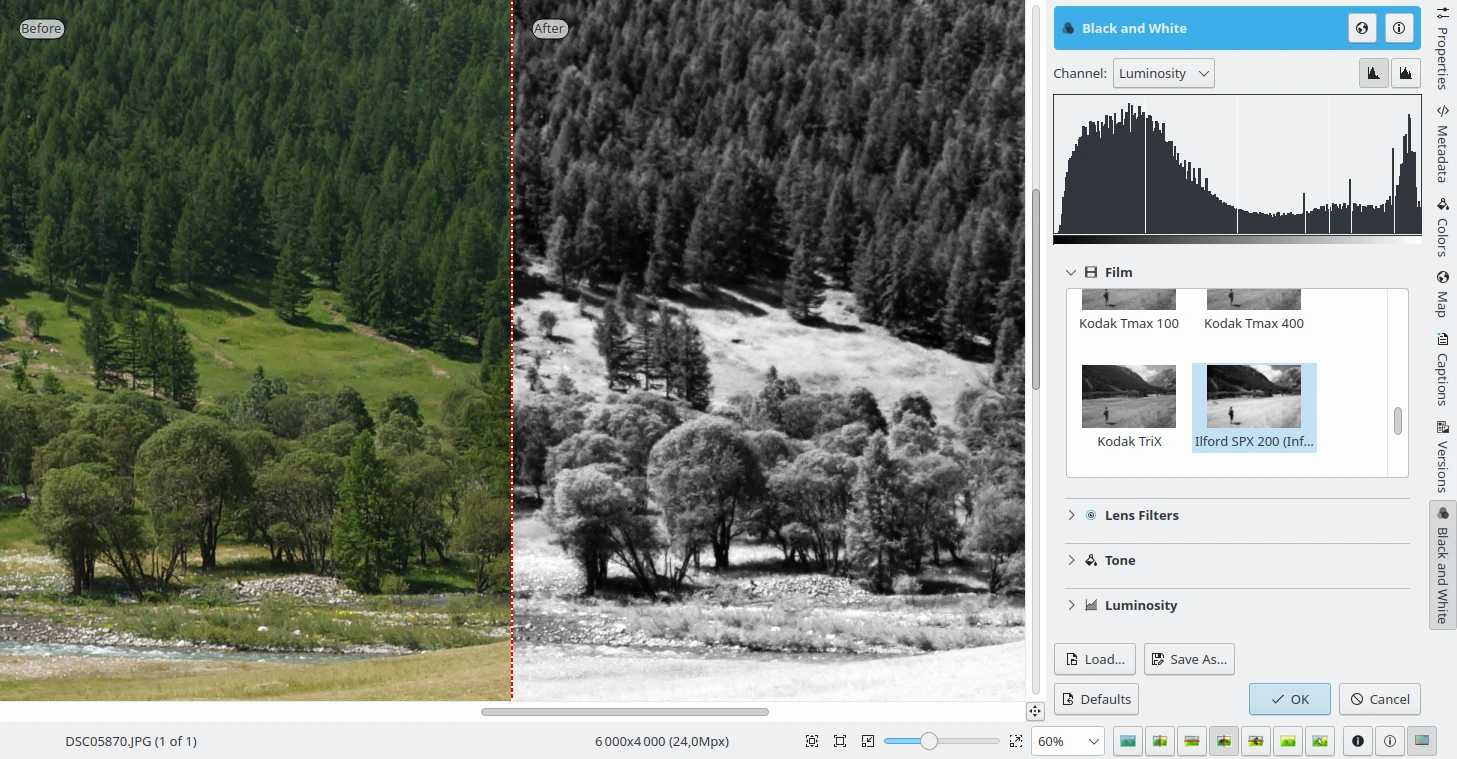The image size is (1457, 759).
Task: Expand the Luminosity section
Action: click(x=1071, y=605)
